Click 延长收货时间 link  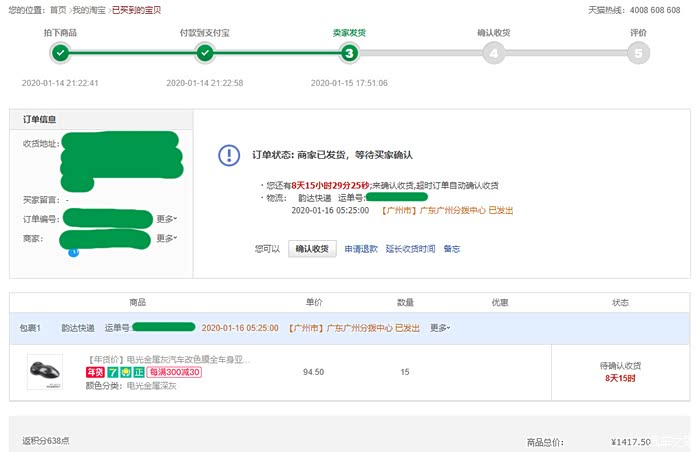[411, 249]
